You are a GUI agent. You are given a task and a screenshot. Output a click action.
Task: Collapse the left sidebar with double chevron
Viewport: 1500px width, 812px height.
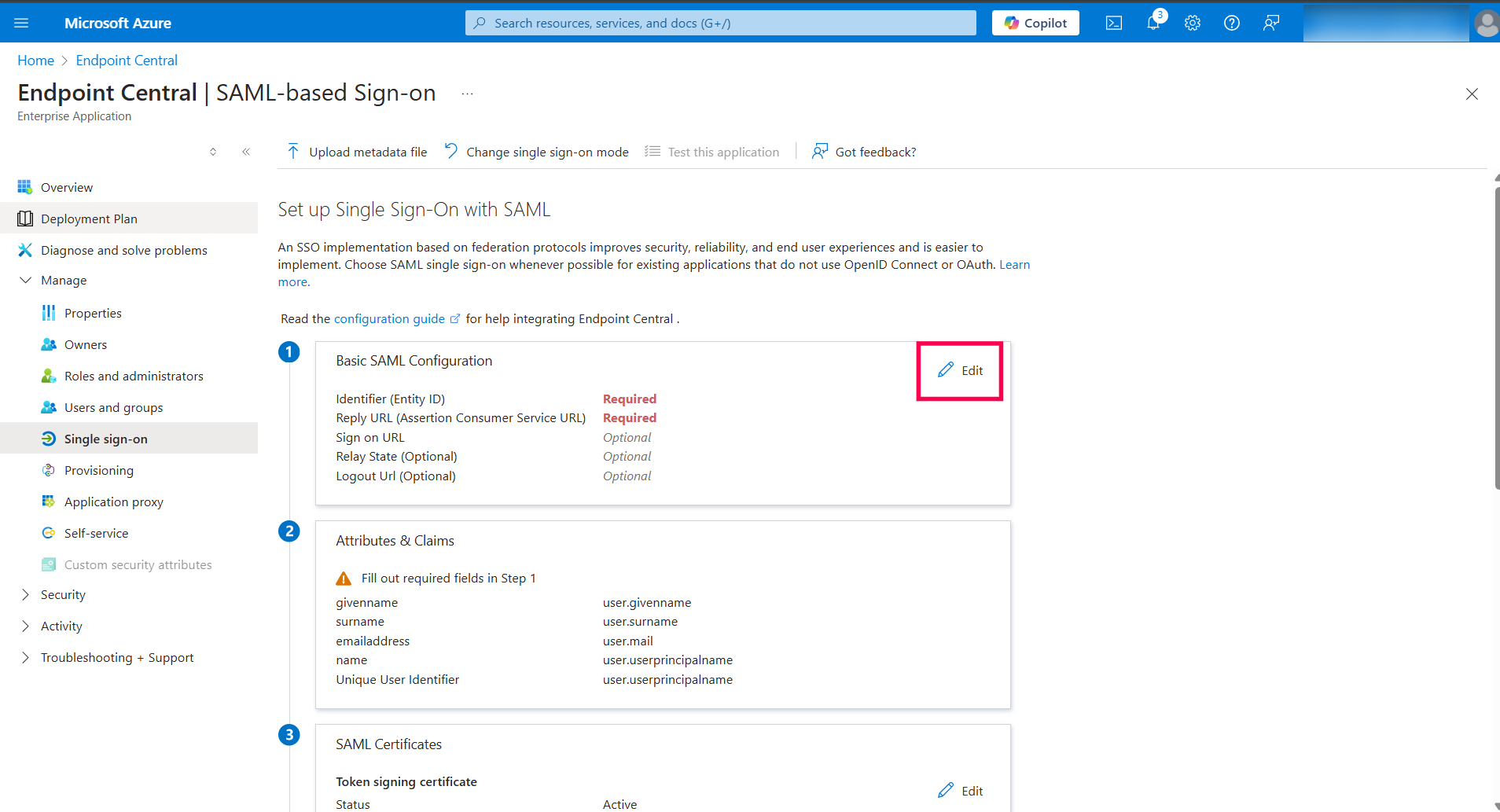coord(246,152)
